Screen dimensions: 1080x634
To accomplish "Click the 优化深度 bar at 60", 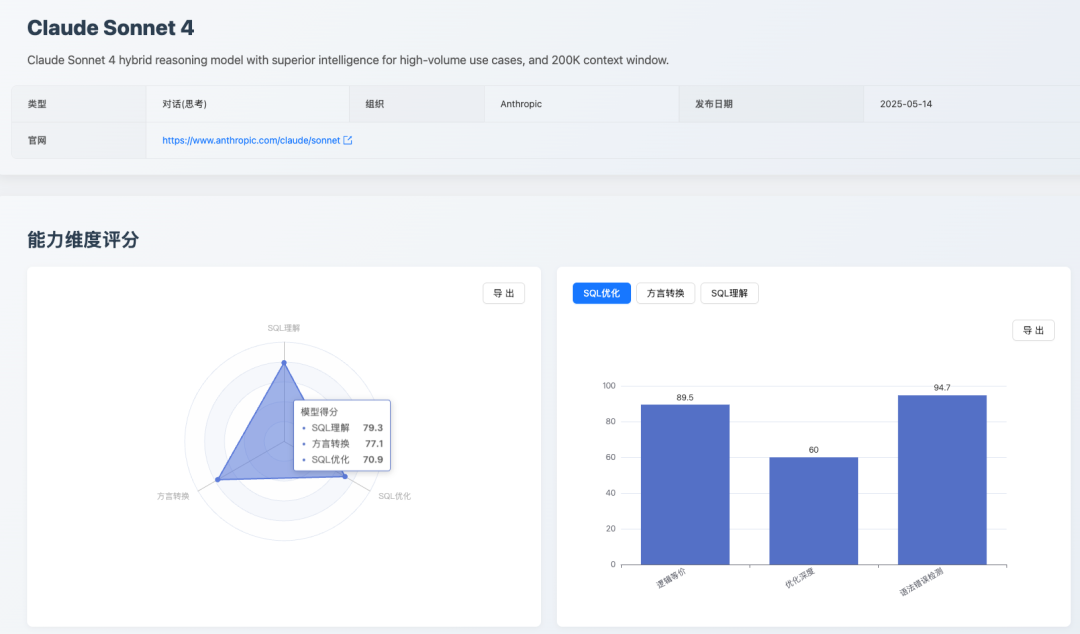I will tap(813, 511).
